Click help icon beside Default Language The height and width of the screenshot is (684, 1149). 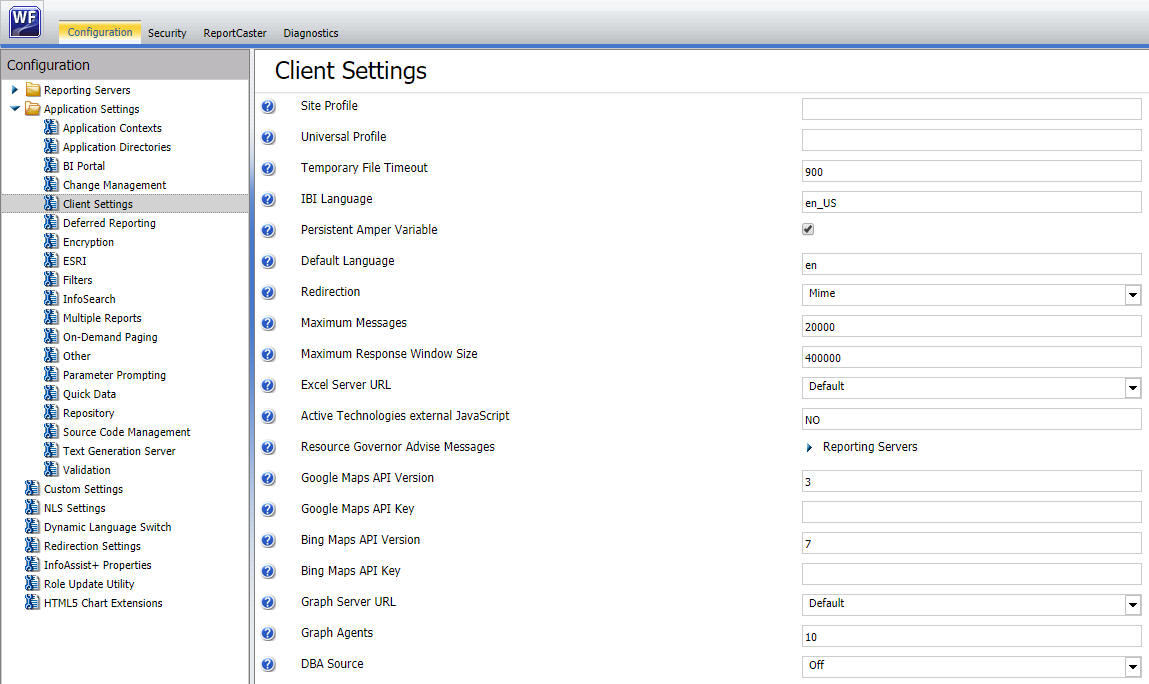tap(269, 261)
